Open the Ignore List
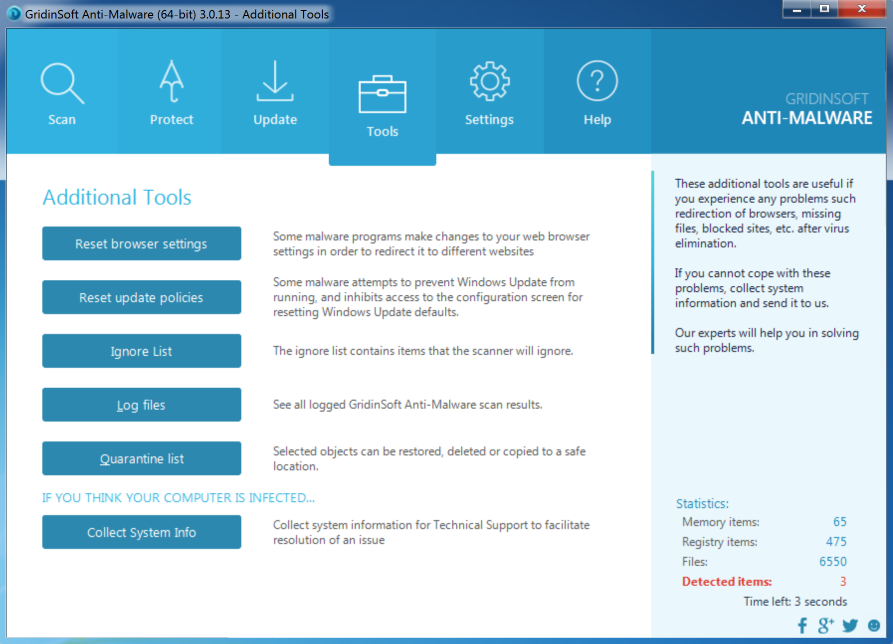Screen dimensions: 893x644 point(141,351)
